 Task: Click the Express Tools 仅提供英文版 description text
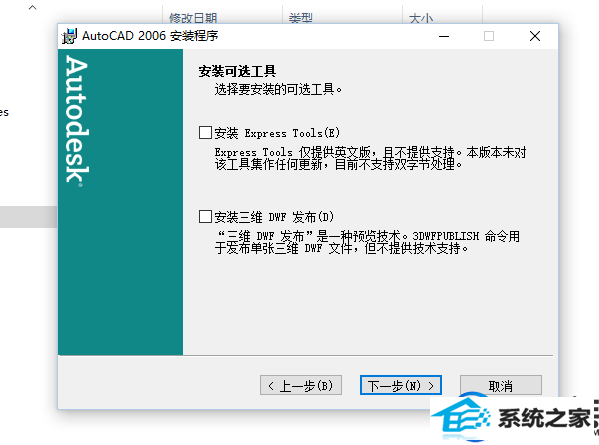coord(370,158)
